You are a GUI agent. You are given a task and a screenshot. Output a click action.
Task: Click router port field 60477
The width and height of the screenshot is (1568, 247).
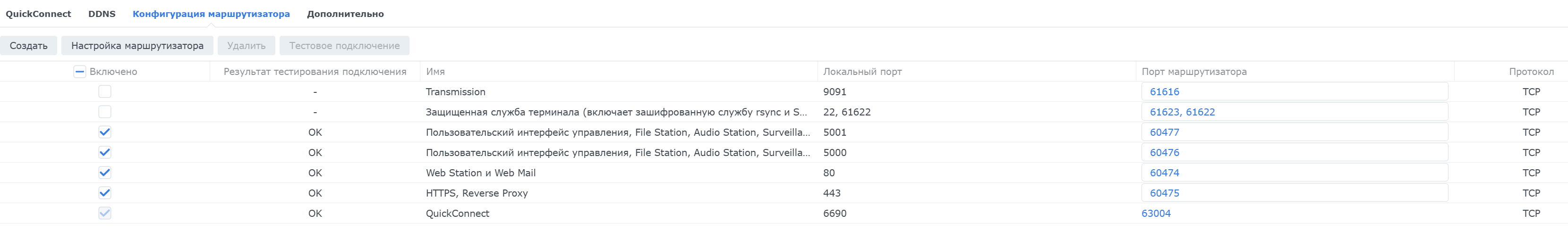coord(1294,132)
